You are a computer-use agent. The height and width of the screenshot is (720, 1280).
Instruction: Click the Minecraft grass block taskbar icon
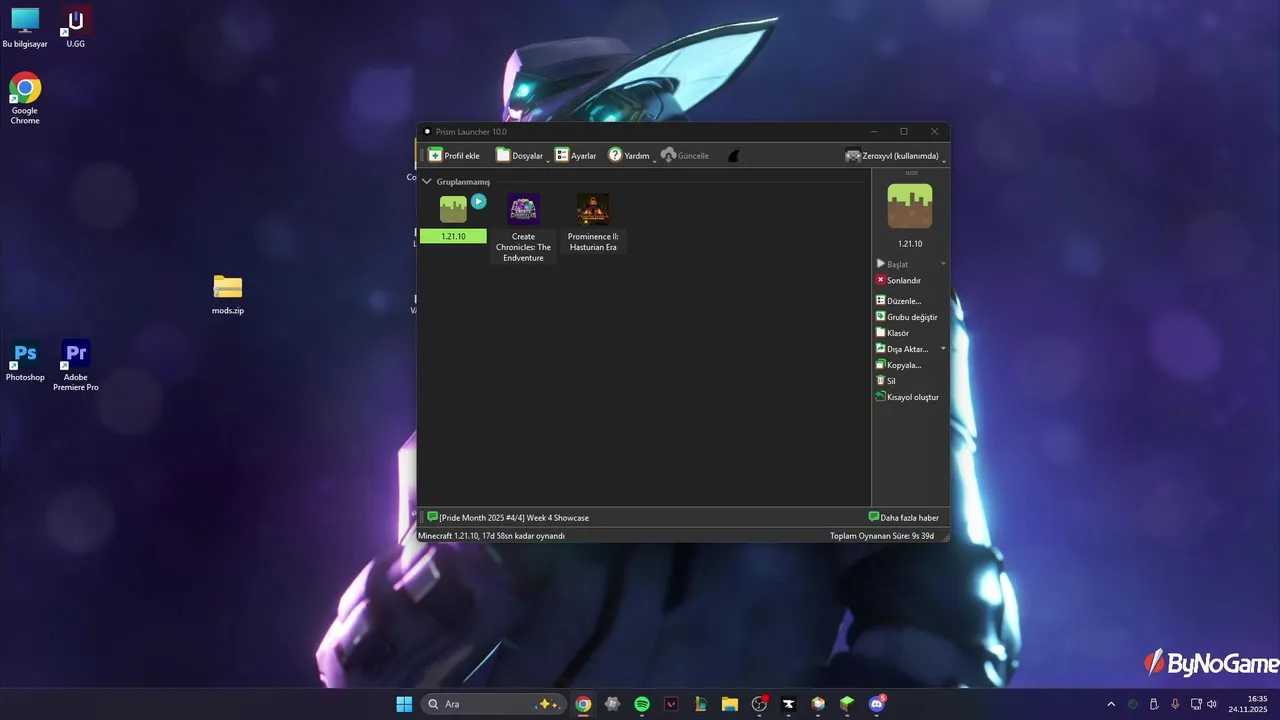(x=847, y=704)
